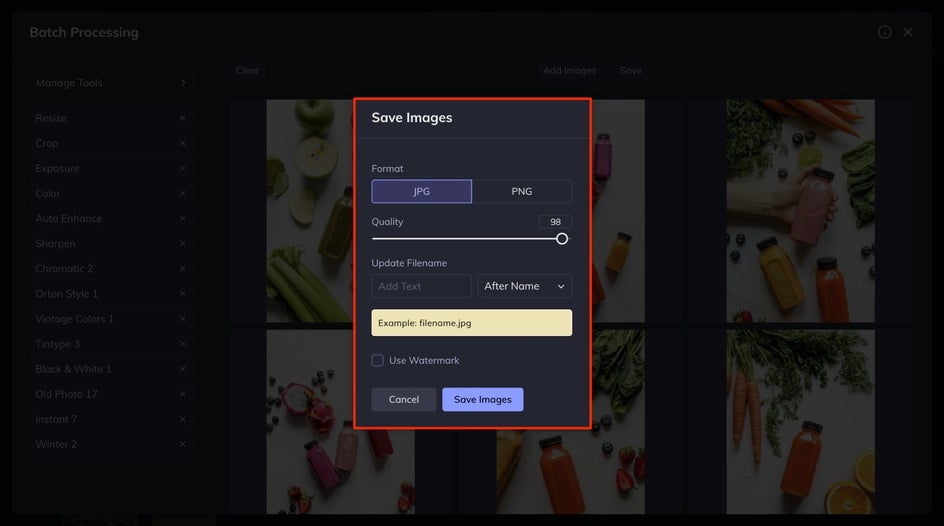Remove the Sharpen tool with its X

click(x=182, y=244)
